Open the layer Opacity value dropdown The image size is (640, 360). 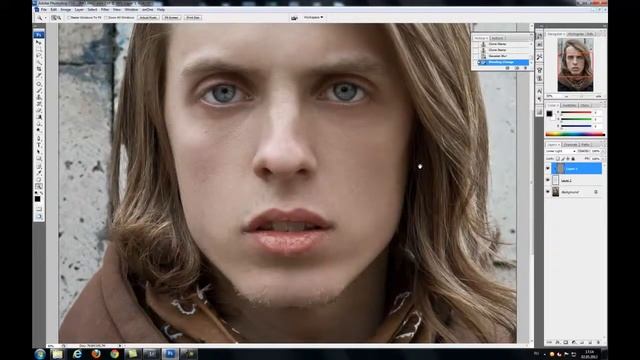pos(603,151)
